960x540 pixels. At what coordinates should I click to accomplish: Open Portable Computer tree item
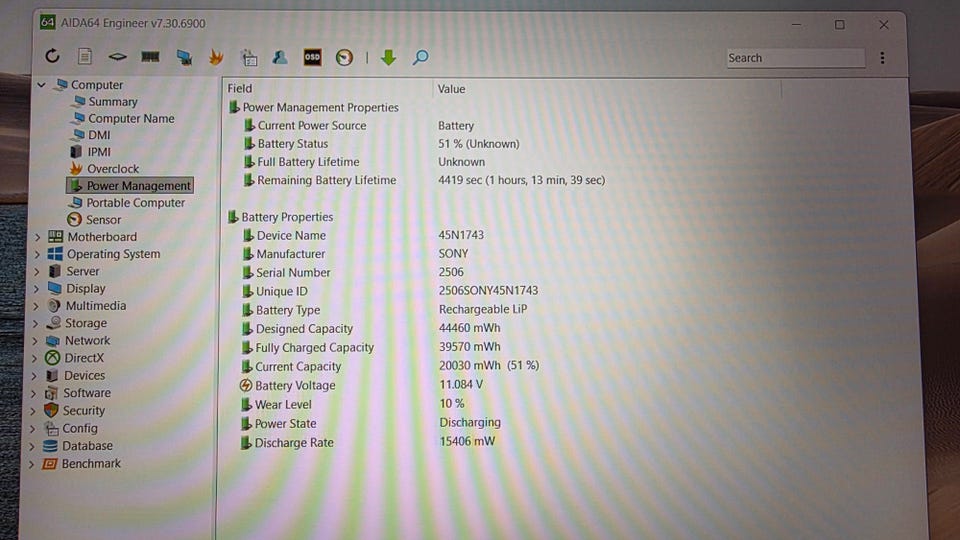tap(135, 203)
